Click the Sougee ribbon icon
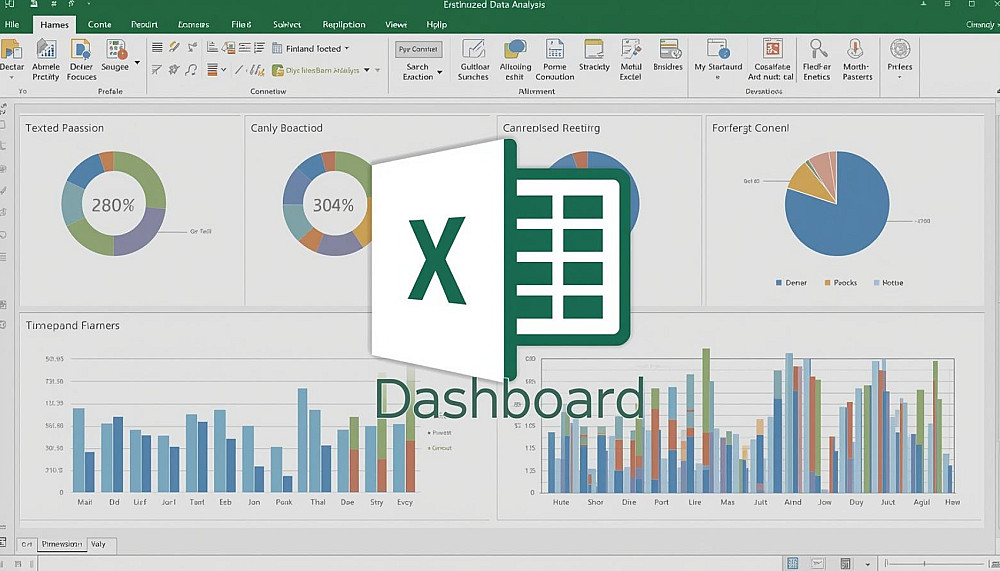1000x571 pixels. coord(116,49)
